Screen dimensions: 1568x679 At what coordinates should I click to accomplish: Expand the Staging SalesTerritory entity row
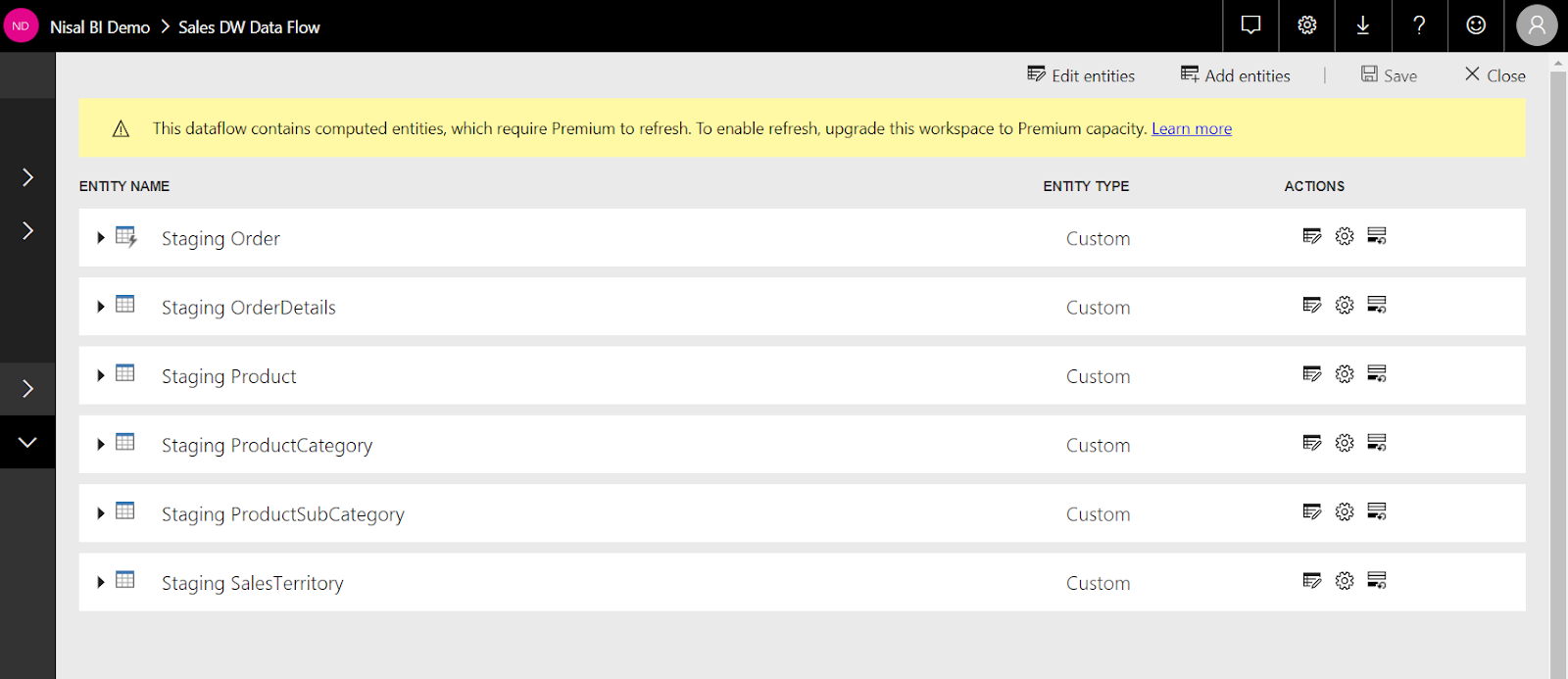tap(101, 583)
